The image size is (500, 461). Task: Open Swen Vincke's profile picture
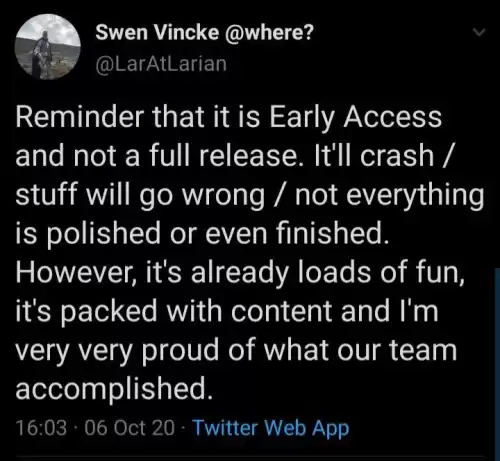(x=48, y=47)
